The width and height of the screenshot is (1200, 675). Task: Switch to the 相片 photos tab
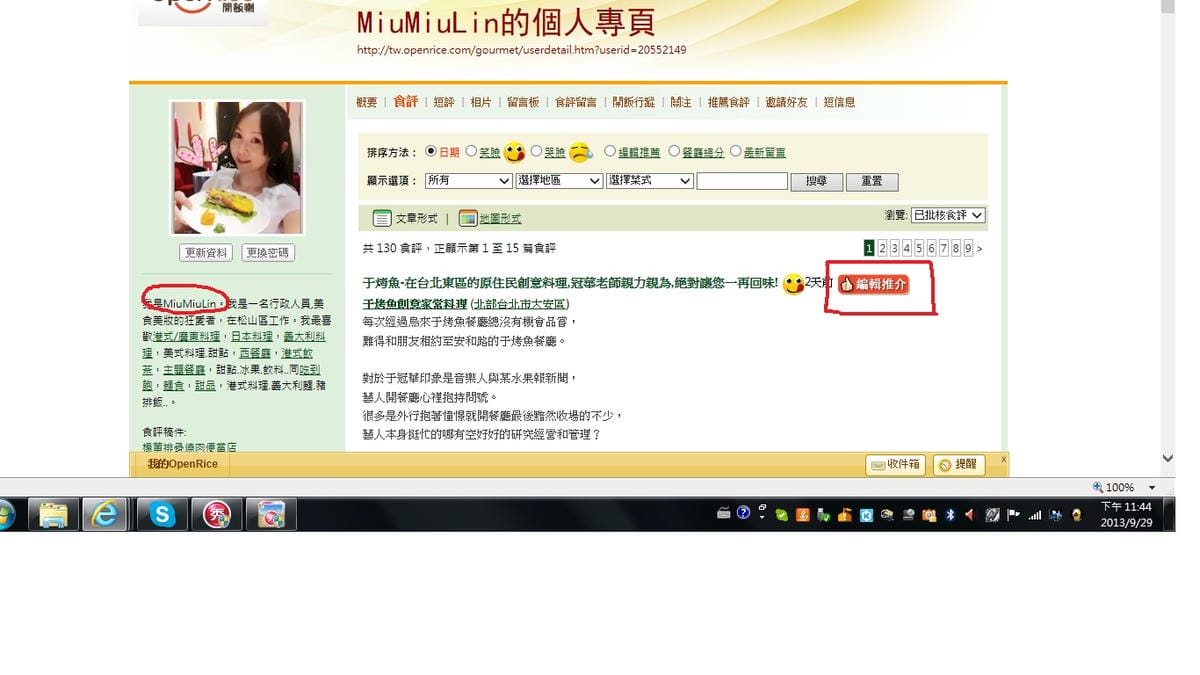click(480, 102)
